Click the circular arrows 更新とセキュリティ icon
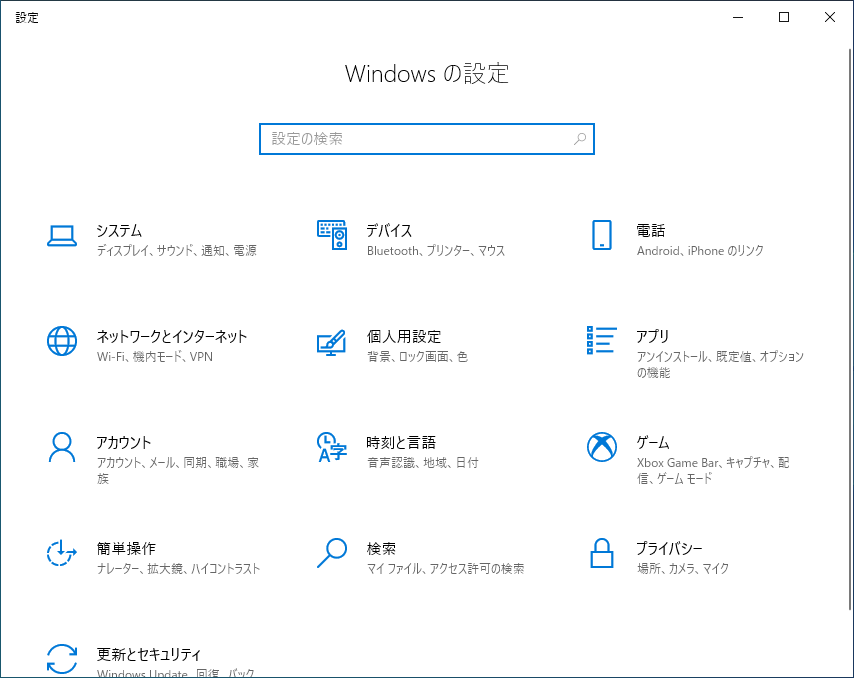The width and height of the screenshot is (854, 678). point(62,659)
